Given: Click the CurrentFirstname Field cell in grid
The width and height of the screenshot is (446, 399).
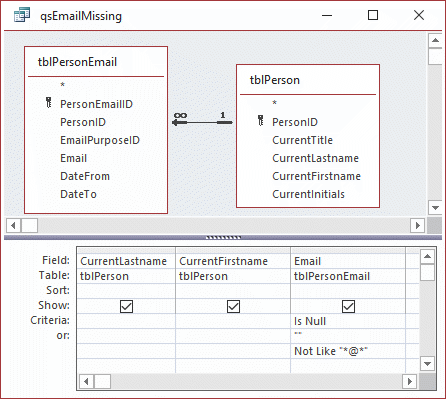Looking at the screenshot, I should point(233,261).
